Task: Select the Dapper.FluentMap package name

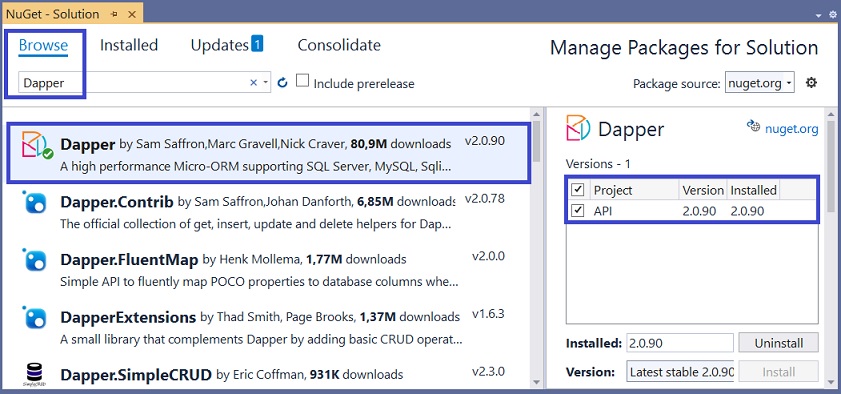Action: point(129,259)
